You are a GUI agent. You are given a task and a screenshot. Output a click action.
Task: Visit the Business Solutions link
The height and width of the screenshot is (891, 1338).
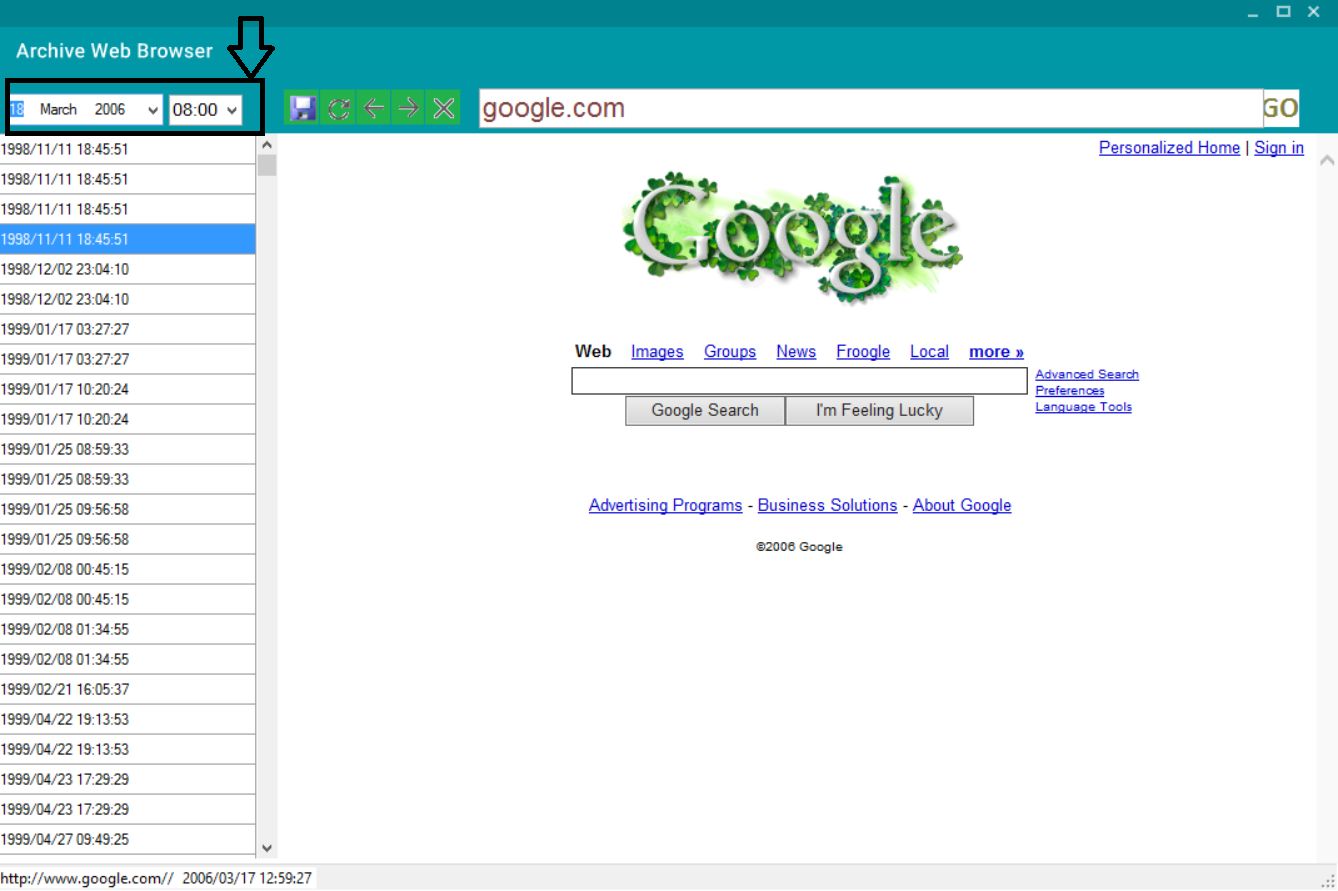(x=827, y=505)
